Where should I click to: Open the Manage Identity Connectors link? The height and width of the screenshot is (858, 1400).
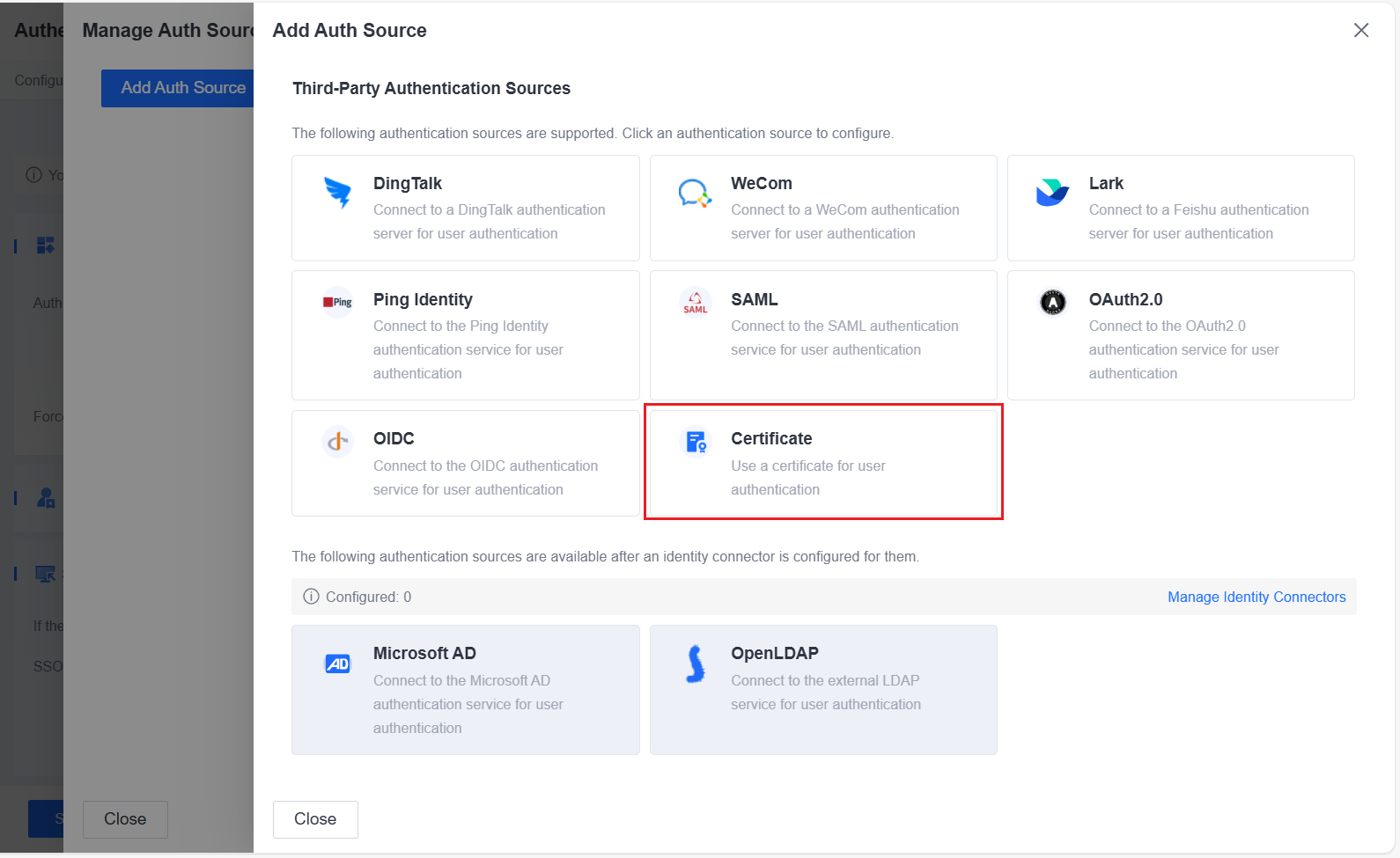click(1256, 597)
